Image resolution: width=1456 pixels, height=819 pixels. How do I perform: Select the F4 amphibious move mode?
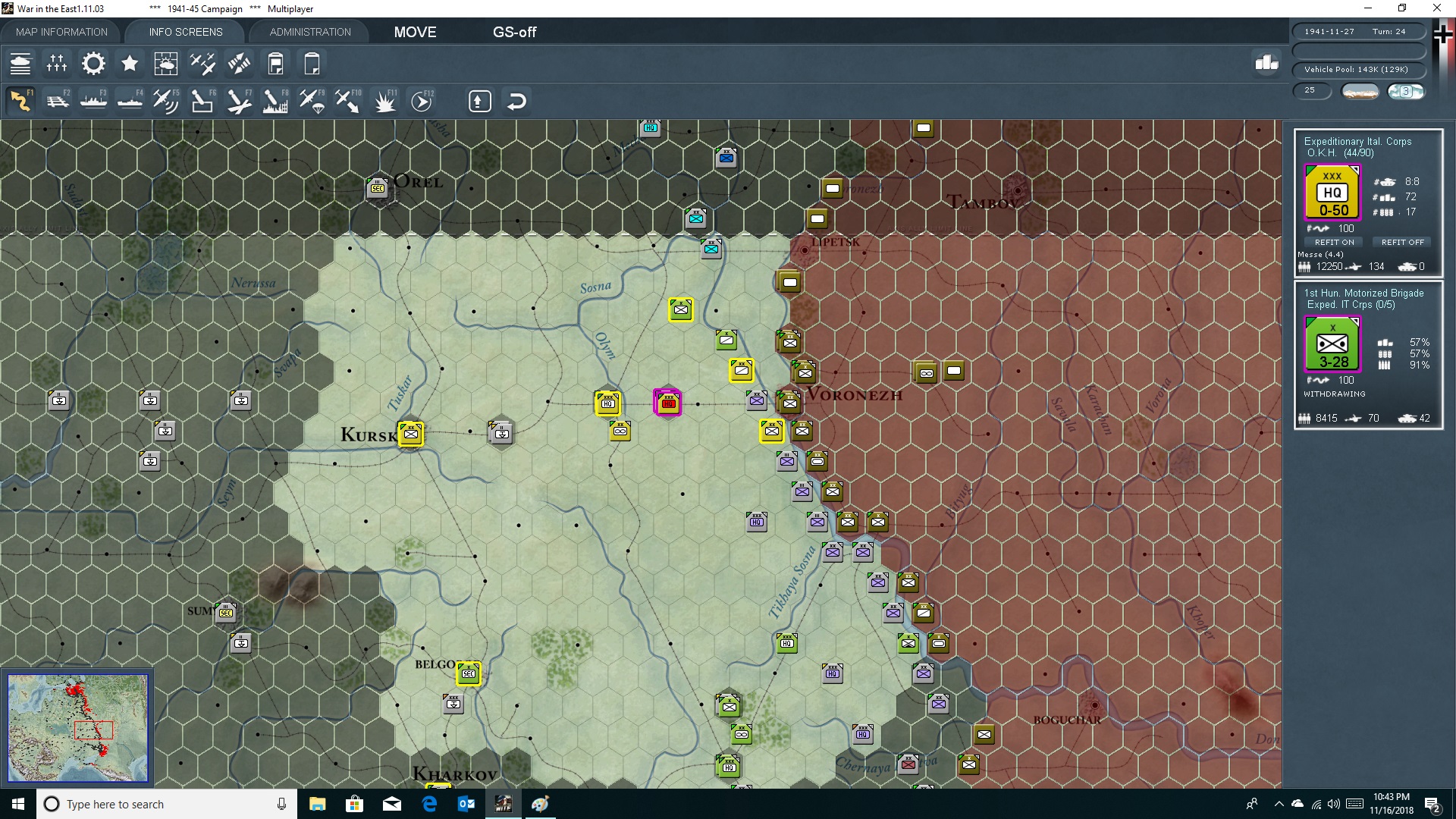click(x=130, y=101)
